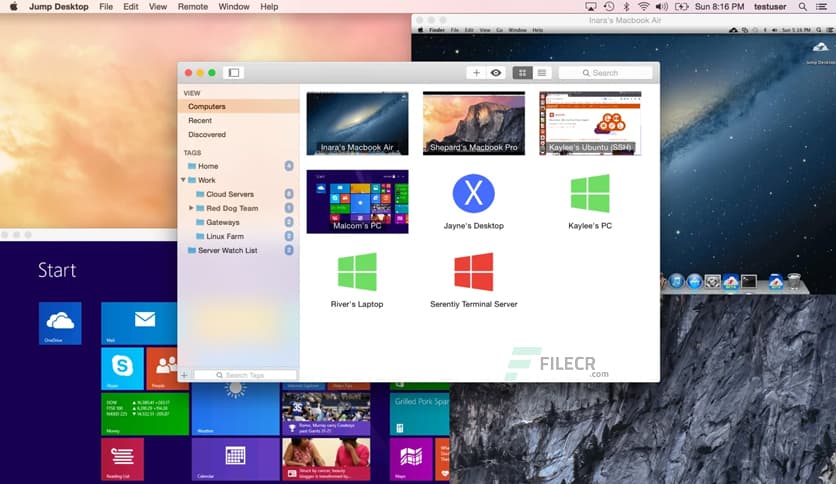This screenshot has height=484, width=836.
Task: Click Terminal icon in remote Mac dock
Action: click(x=749, y=280)
